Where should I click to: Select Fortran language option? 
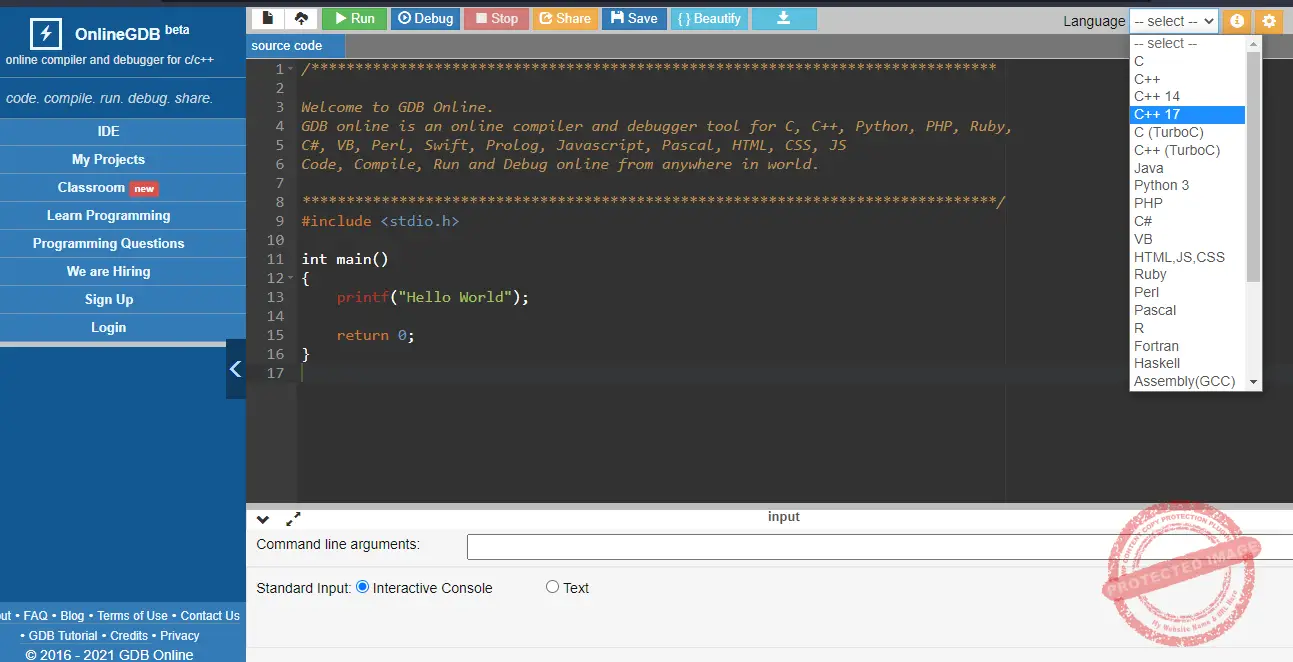pyautogui.click(x=1188, y=346)
